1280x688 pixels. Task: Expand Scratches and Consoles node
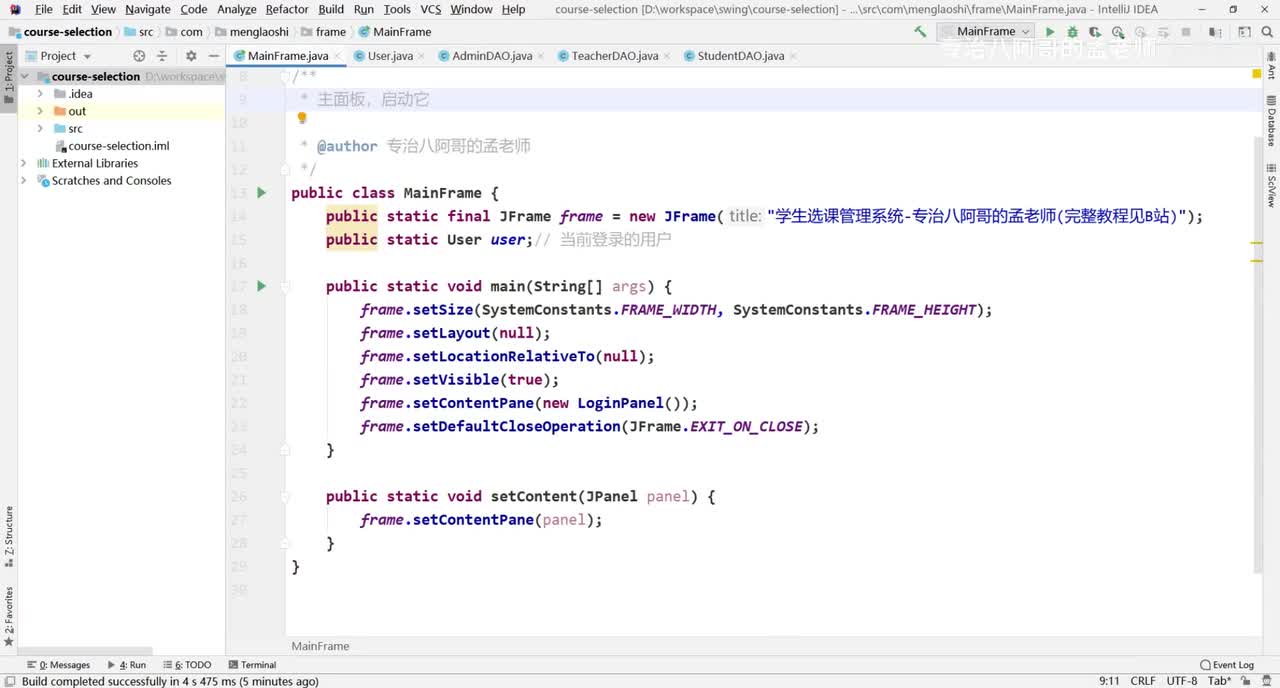pos(24,181)
